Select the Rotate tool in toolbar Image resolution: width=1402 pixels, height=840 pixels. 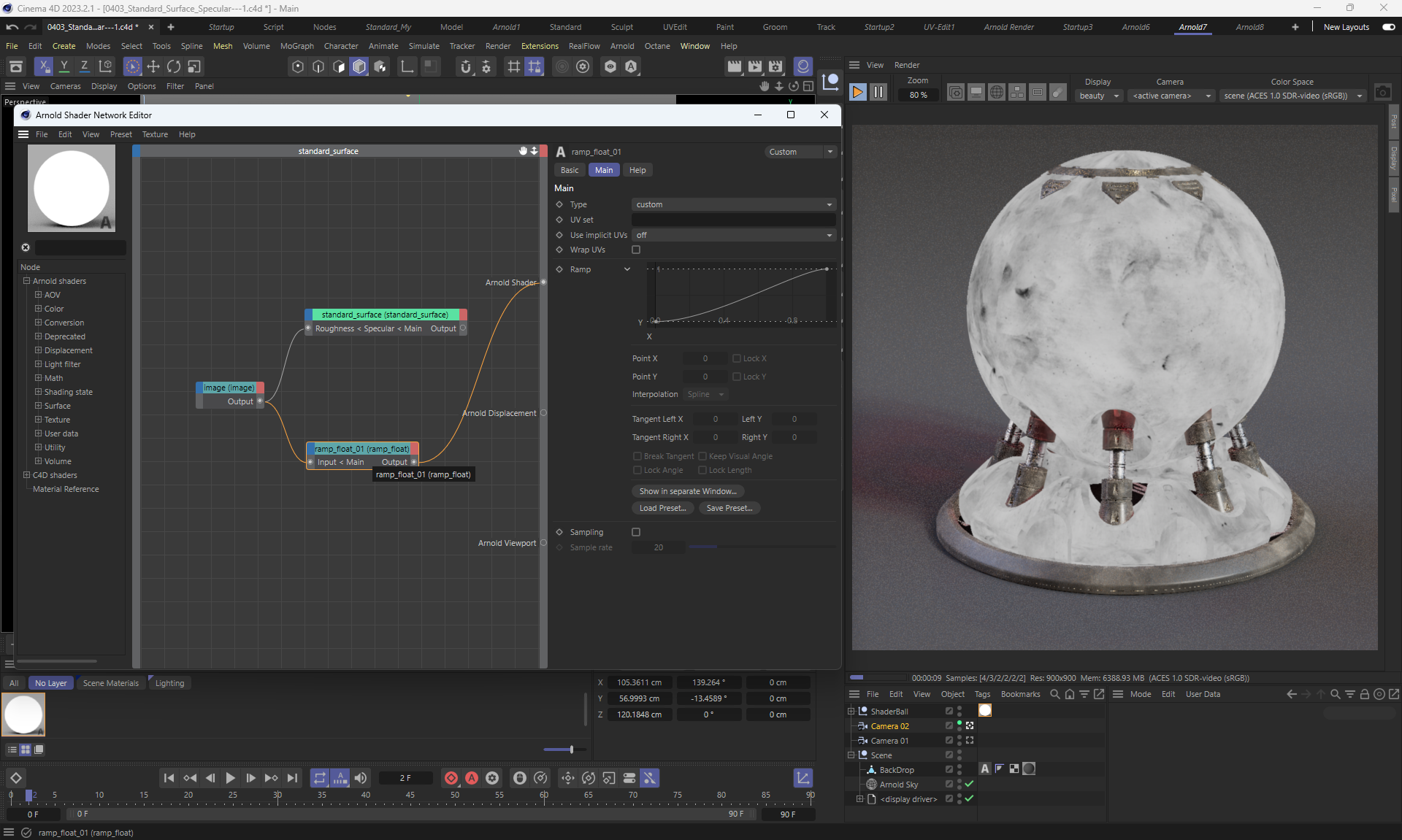coord(174,66)
